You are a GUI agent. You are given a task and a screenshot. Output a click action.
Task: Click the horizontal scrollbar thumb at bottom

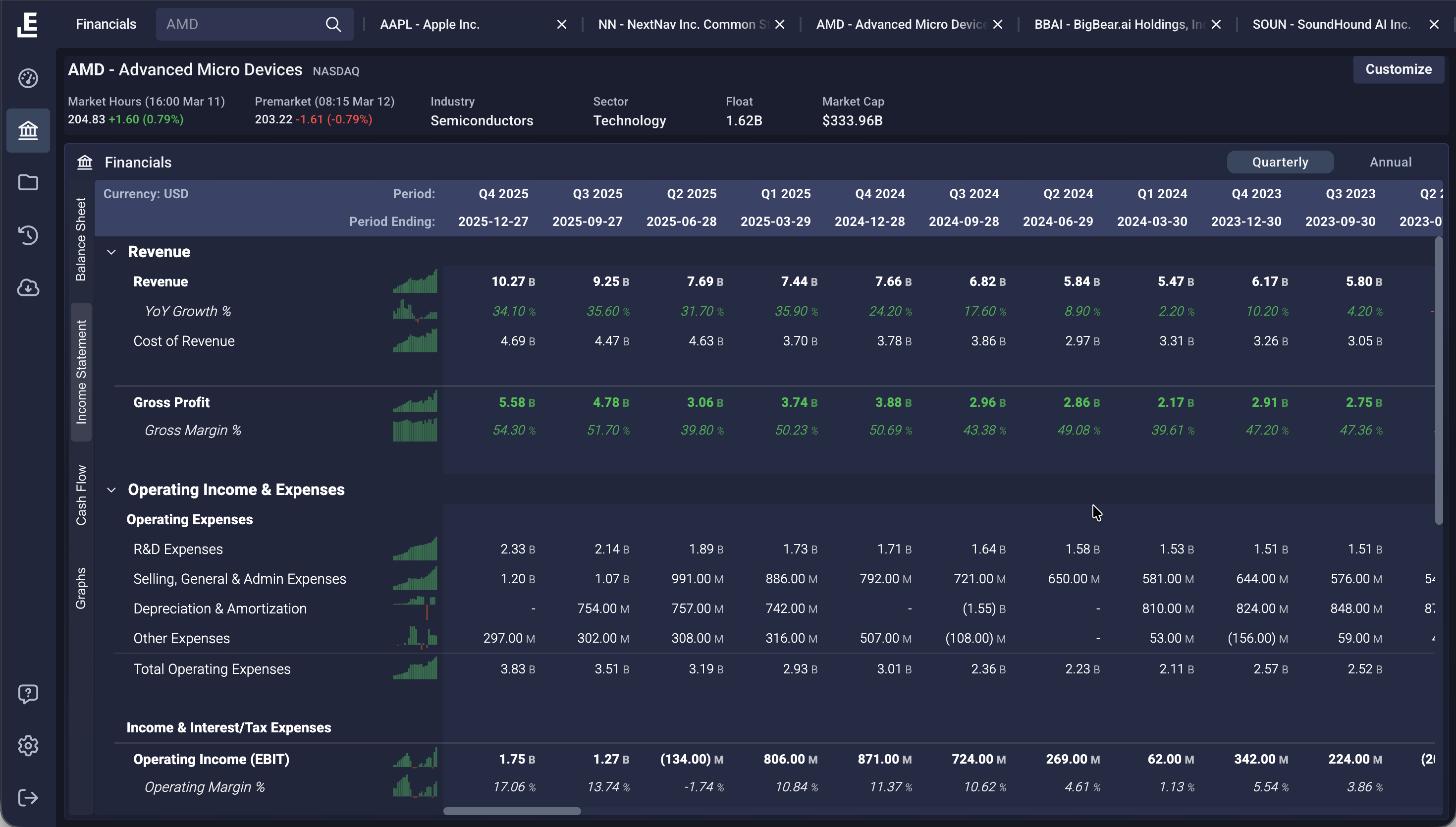[512, 811]
